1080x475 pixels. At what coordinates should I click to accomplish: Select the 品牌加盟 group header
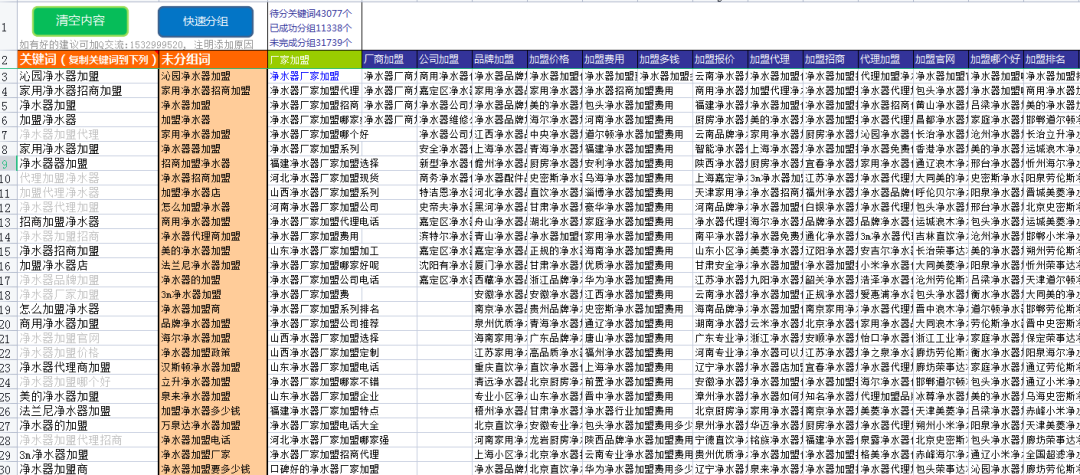coord(499,60)
